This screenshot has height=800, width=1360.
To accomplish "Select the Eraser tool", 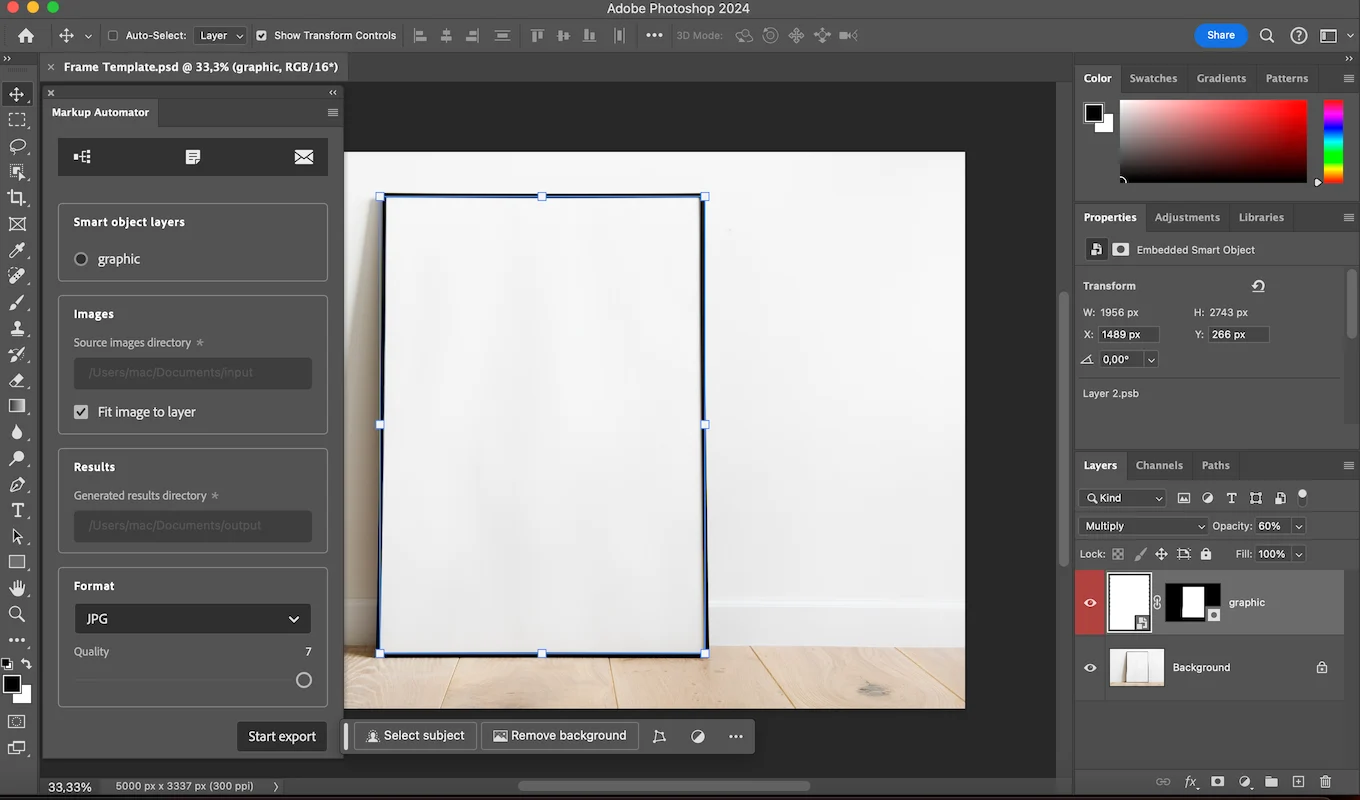I will click(x=17, y=380).
